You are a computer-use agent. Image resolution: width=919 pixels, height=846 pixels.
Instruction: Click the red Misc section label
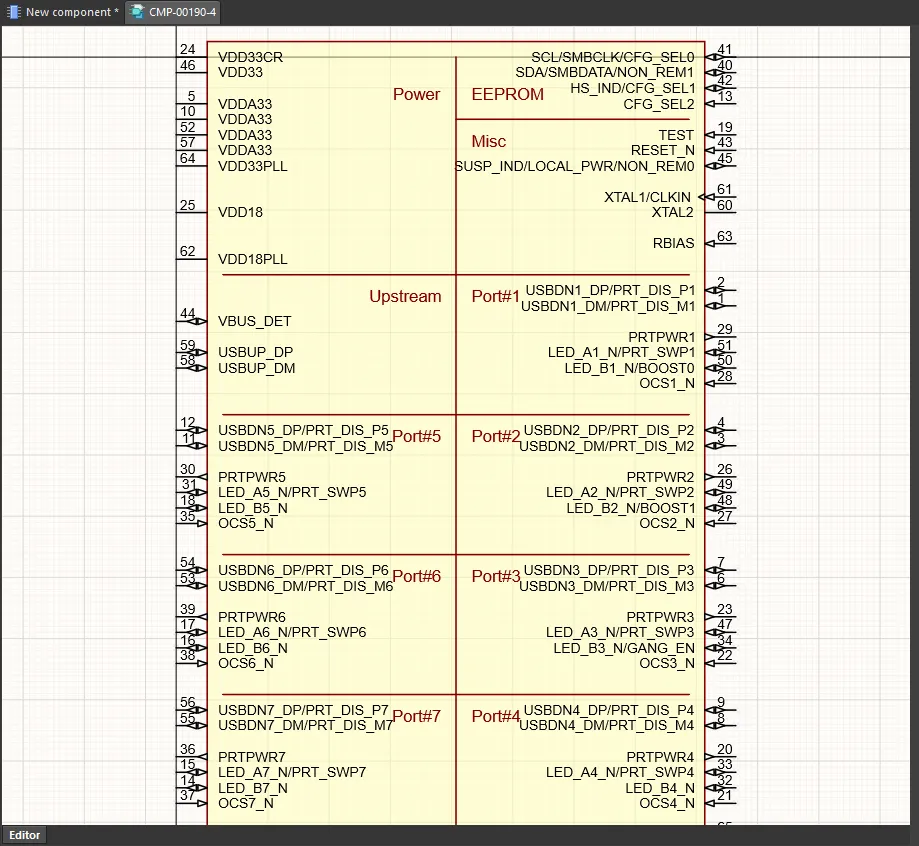[489, 141]
